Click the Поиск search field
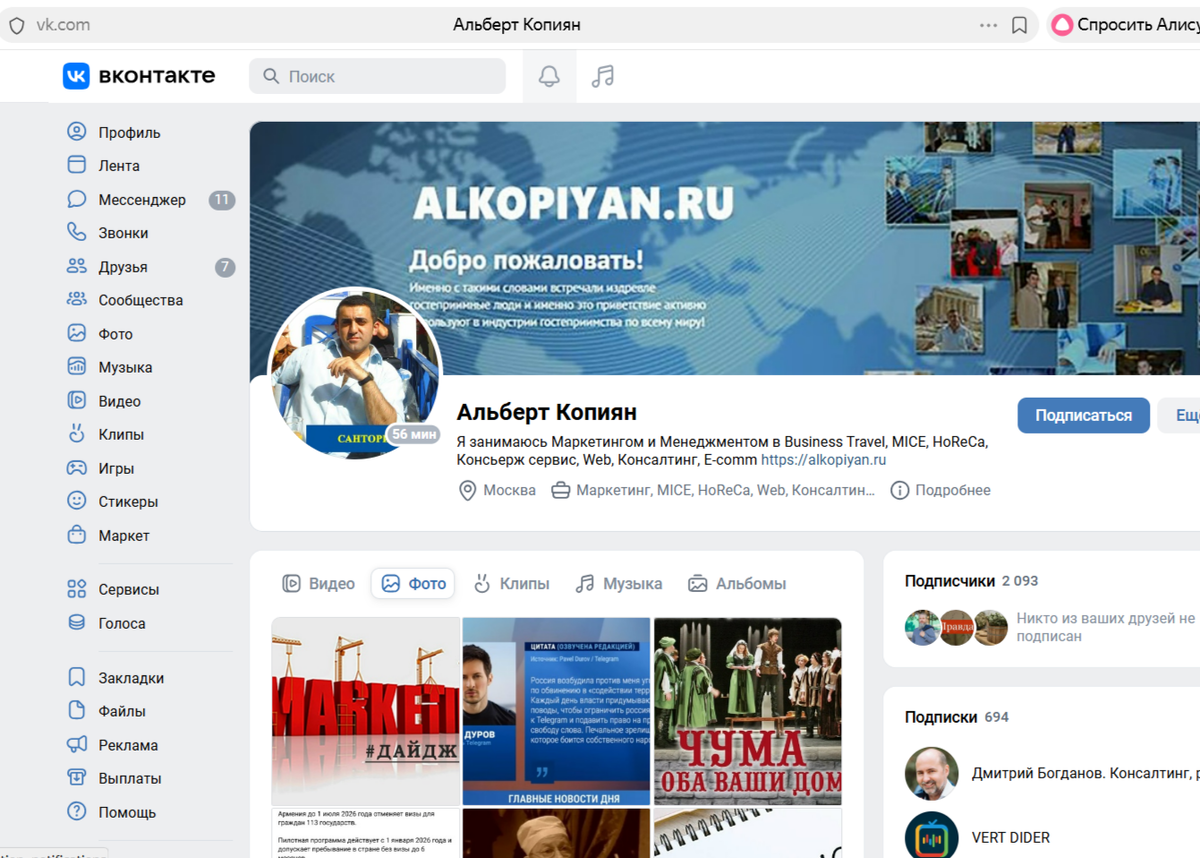The width and height of the screenshot is (1200, 858). click(377, 76)
